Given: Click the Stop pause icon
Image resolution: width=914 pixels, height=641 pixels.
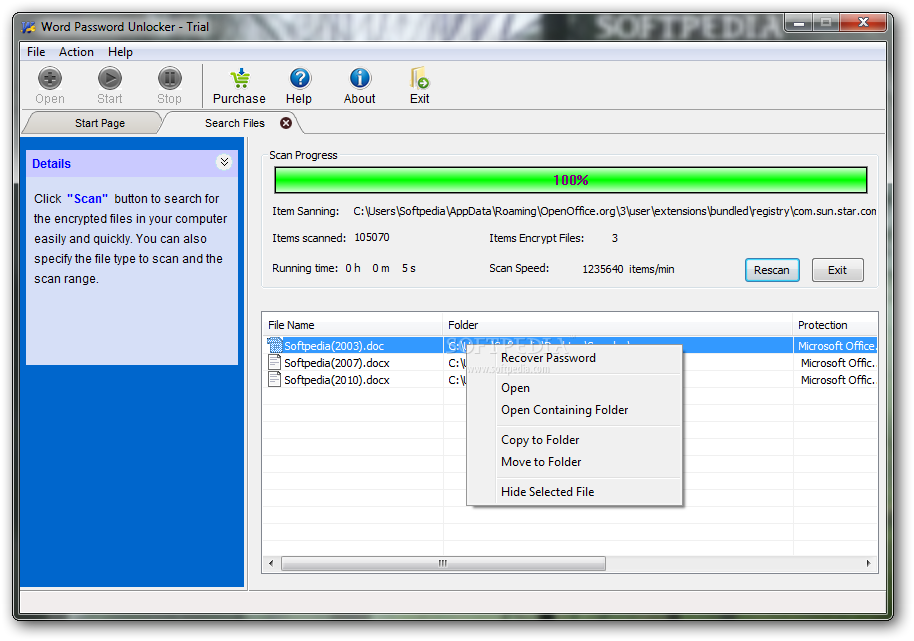Looking at the screenshot, I should coord(170,79).
